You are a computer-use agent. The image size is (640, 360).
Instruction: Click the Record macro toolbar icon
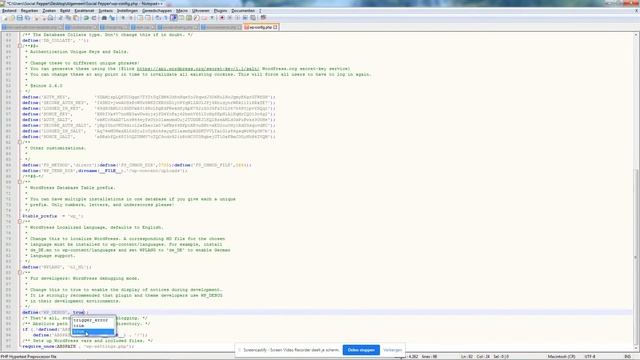click(222, 18)
